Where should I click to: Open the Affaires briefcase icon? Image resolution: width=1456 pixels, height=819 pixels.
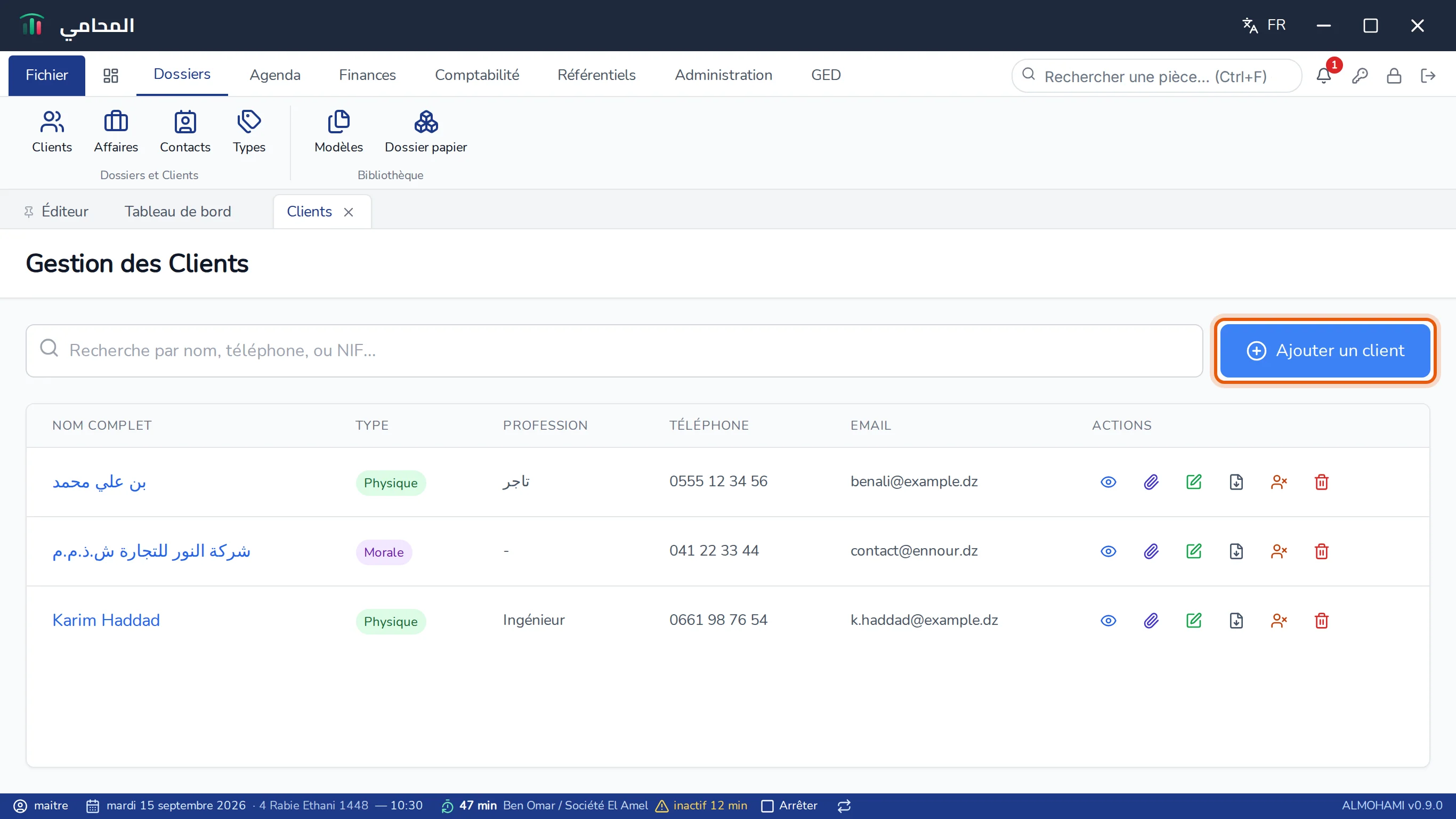[x=116, y=132]
